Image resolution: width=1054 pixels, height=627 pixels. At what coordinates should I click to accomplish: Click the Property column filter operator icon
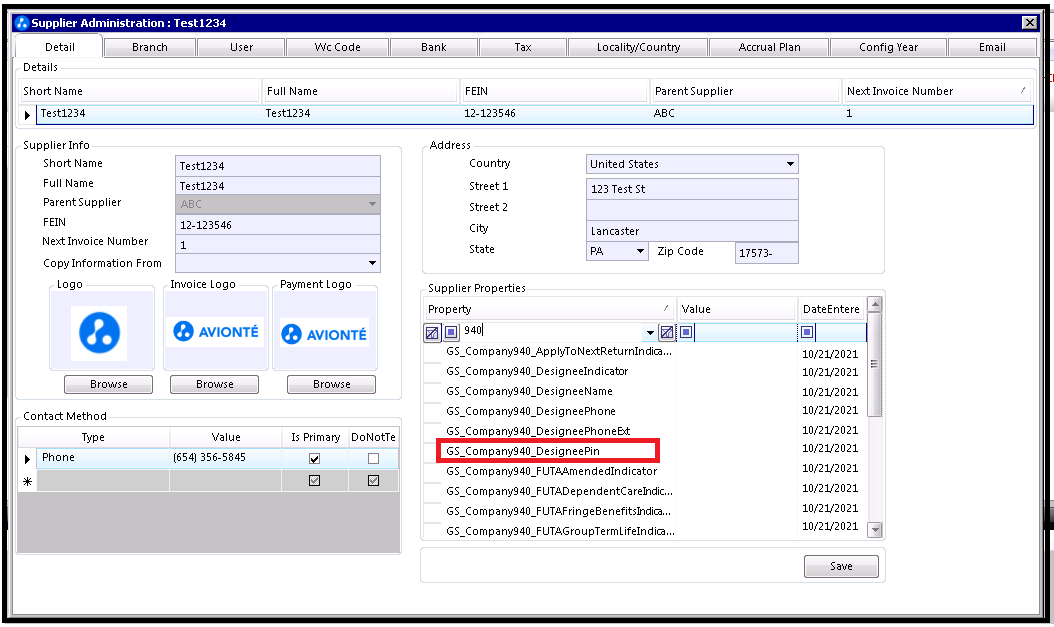pos(451,331)
